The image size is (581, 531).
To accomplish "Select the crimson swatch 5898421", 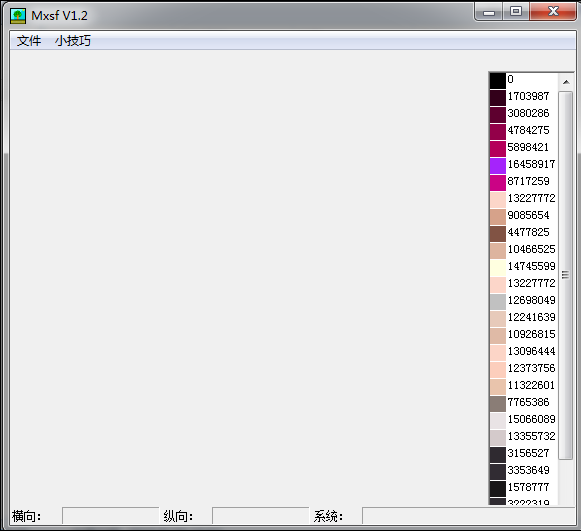I will point(498,149).
